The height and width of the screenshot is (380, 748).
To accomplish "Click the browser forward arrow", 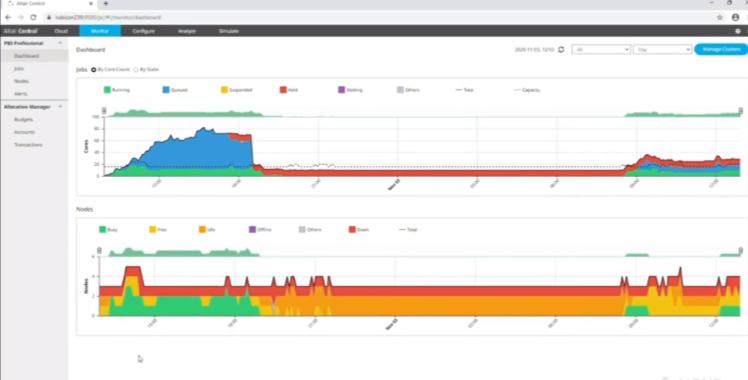I will 21,17.
